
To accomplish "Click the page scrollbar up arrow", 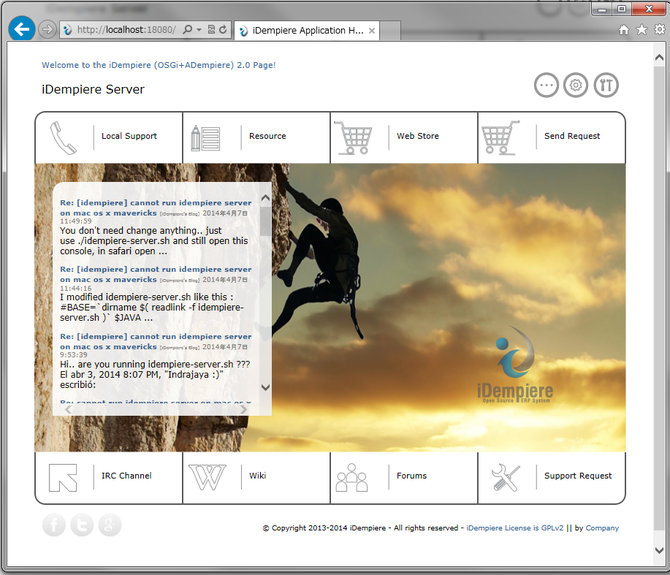I will (x=659, y=58).
